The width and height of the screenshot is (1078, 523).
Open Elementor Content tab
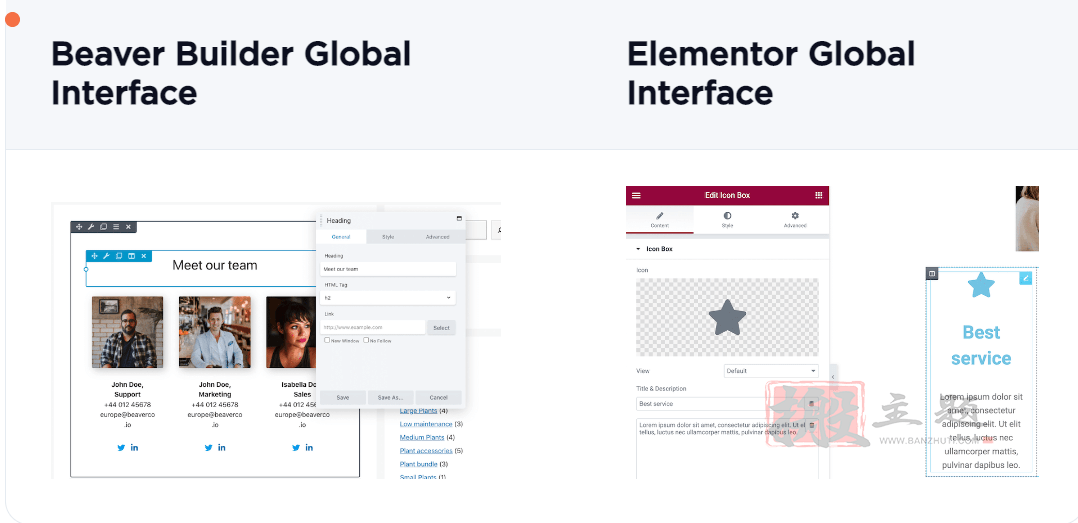tap(659, 220)
